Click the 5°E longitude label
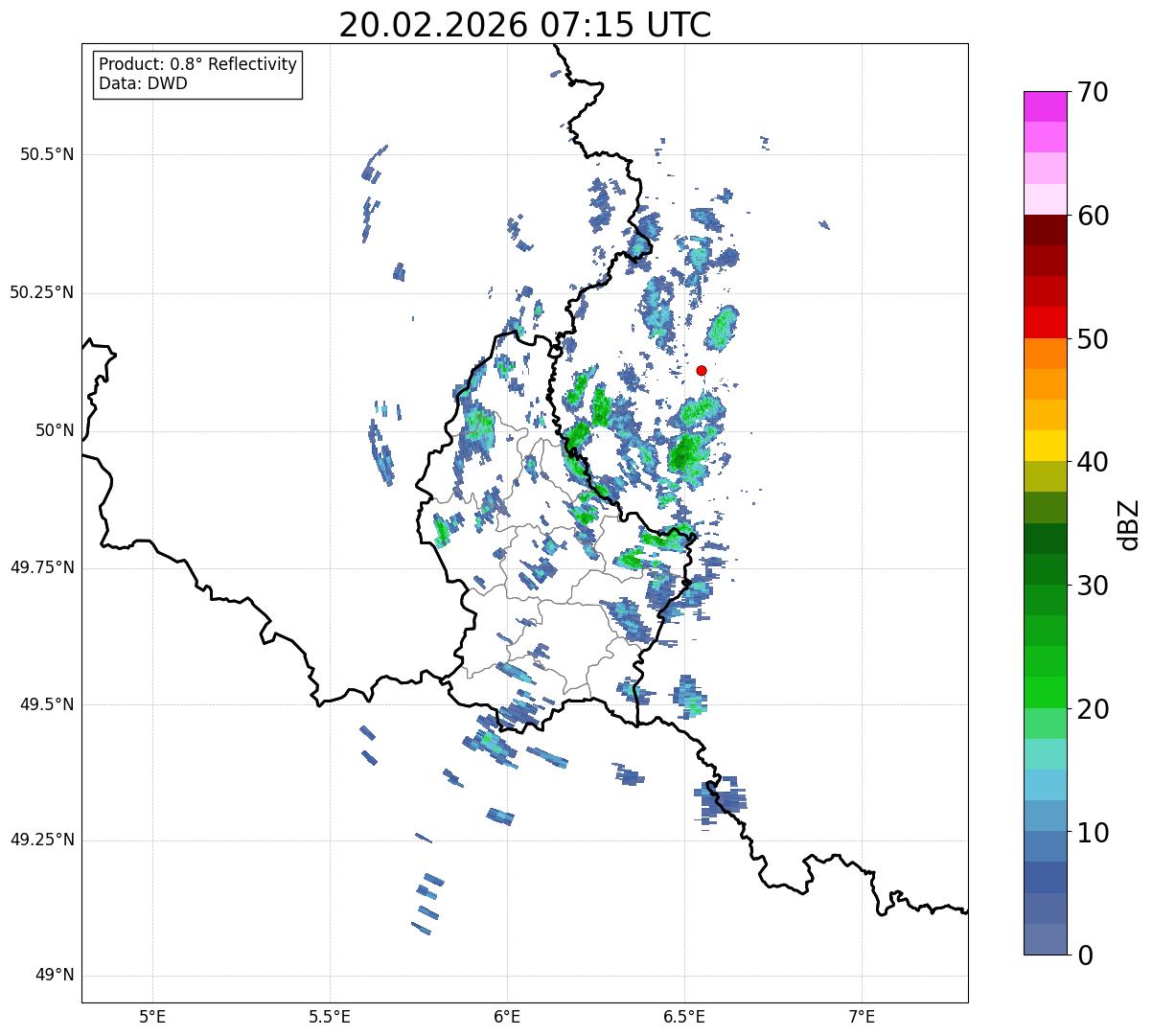The width and height of the screenshot is (1152, 1036). (x=152, y=1016)
